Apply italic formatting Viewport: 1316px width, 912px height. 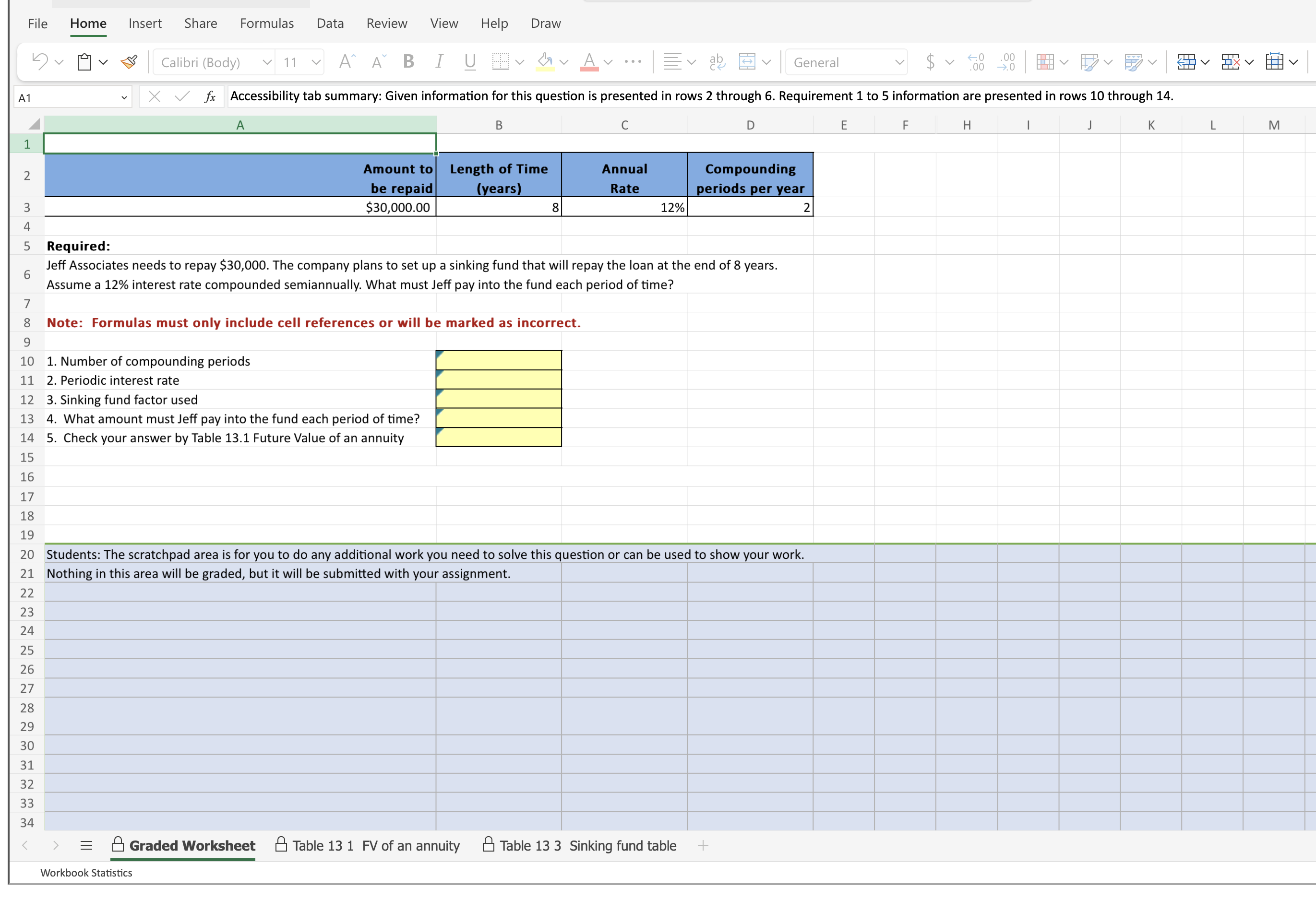point(439,62)
